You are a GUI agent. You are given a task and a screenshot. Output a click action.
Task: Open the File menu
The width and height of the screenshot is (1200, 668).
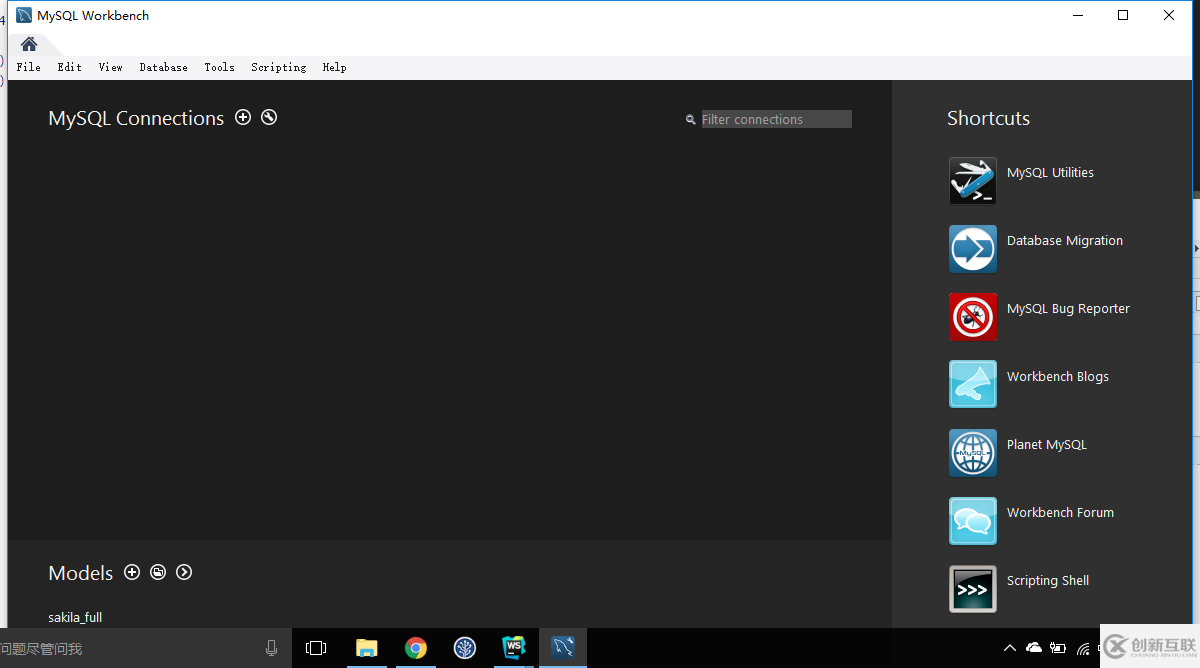(29, 67)
